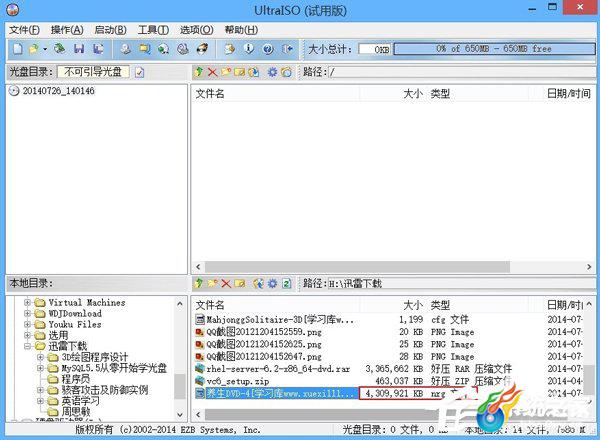Expand the 选用 folder node

coord(27,335)
